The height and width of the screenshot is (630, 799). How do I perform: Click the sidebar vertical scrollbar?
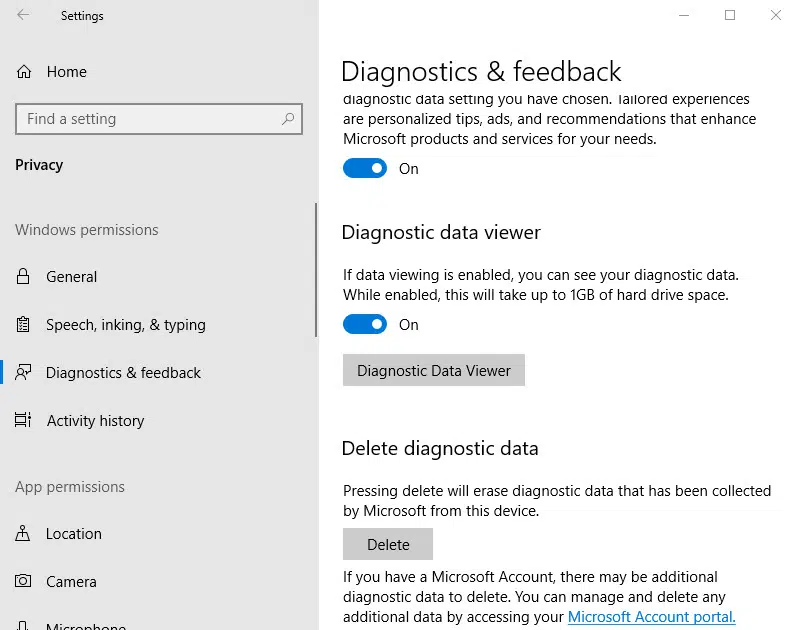316,270
